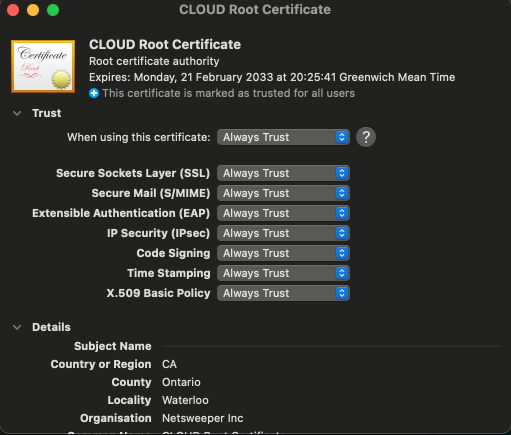Open Secure Mail (S/MIME) trust dropdown

tap(283, 193)
